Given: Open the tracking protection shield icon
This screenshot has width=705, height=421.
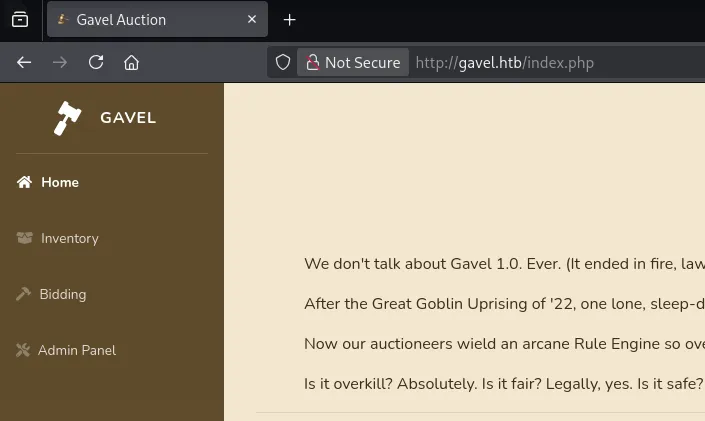Looking at the screenshot, I should tap(283, 62).
